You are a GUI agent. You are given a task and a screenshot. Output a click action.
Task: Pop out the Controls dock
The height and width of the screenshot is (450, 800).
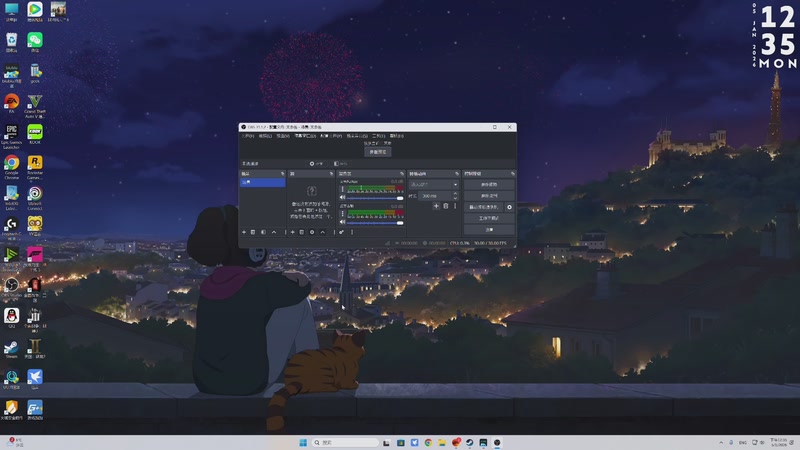point(513,174)
